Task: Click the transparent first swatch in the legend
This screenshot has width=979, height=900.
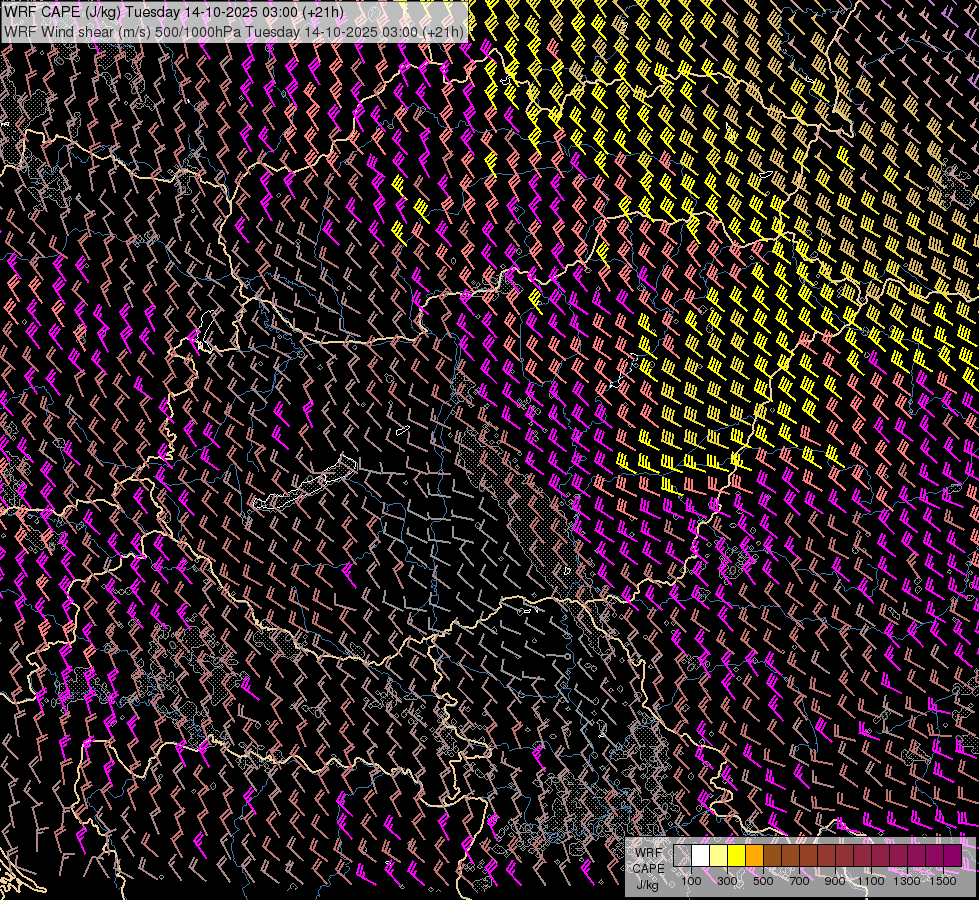Action: click(x=683, y=857)
